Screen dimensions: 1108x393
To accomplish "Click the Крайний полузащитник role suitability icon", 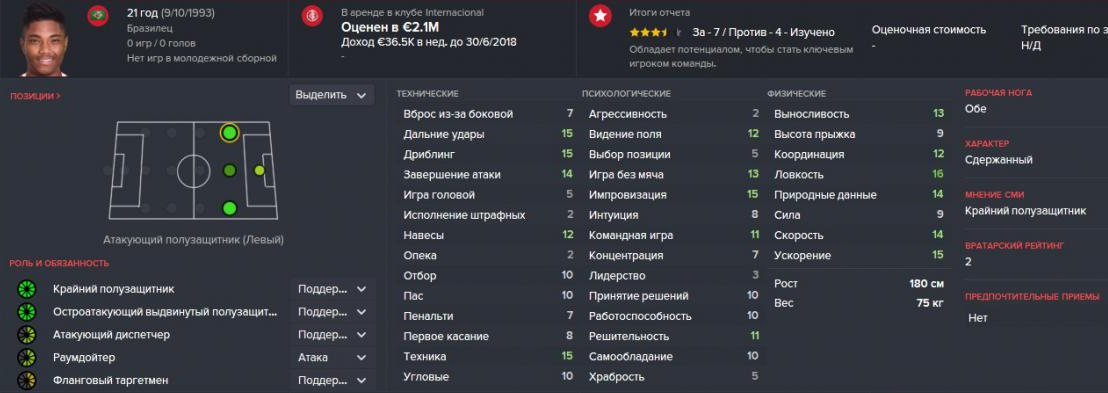I will click(x=27, y=288).
